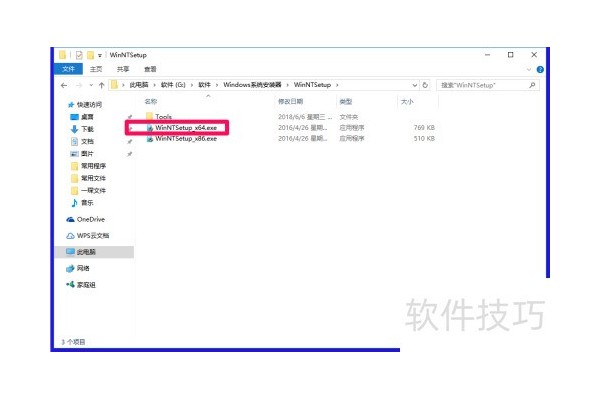Click Windows系统安装器 in the address path
600x400 pixels.
[252, 85]
